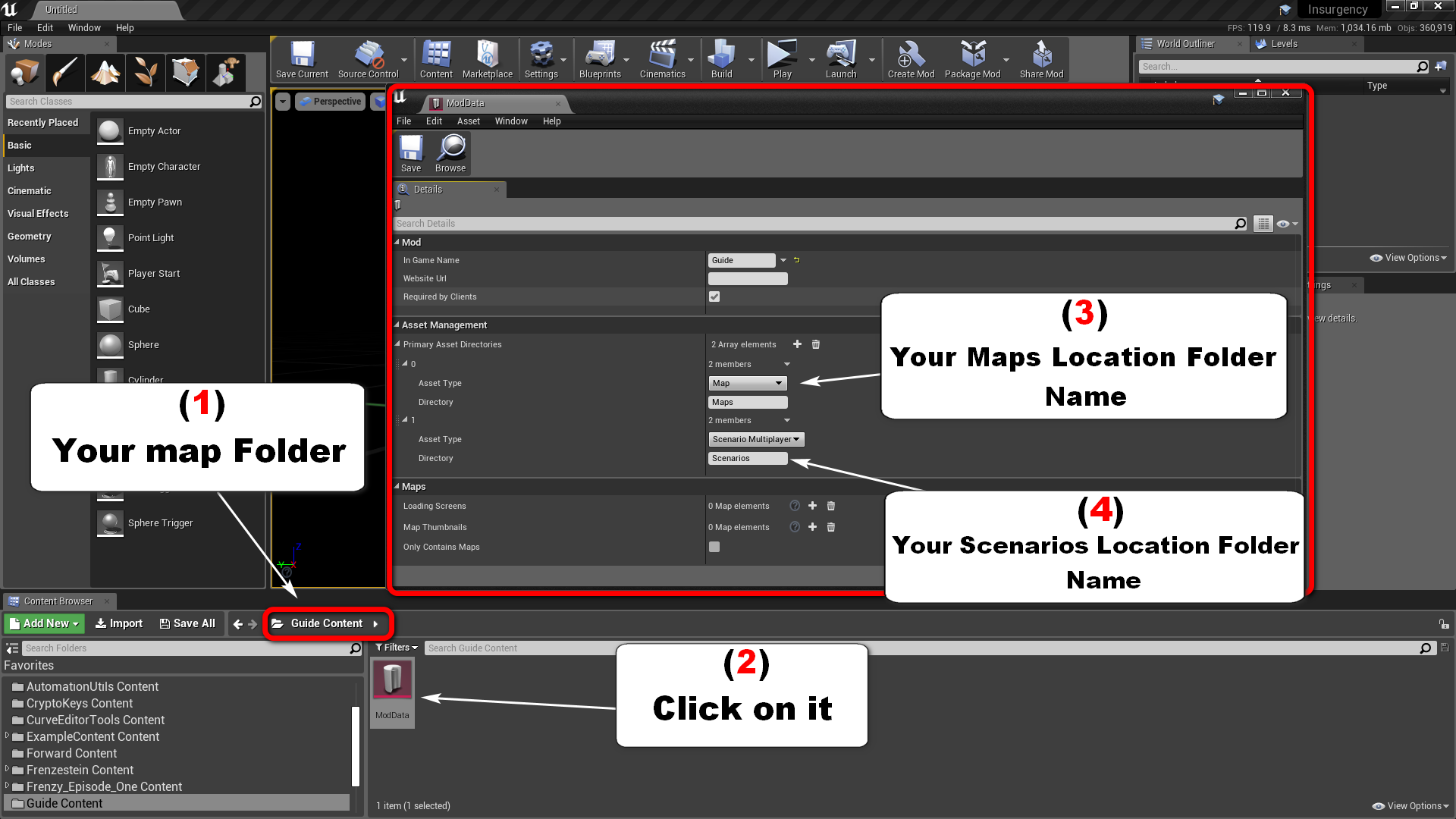Click Browse in the ModData window
The image size is (1456, 819).
click(x=450, y=154)
